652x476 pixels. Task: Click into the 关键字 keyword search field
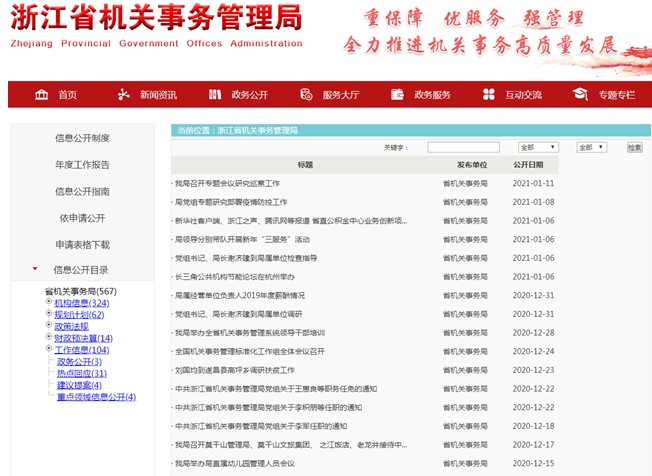[x=463, y=147]
